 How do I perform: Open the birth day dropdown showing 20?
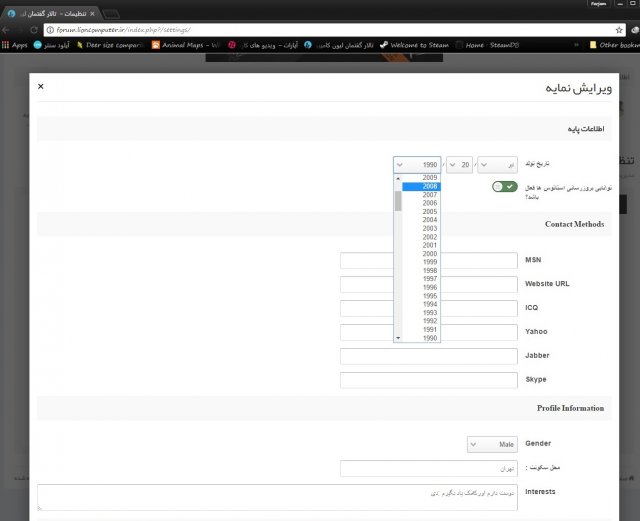460,164
